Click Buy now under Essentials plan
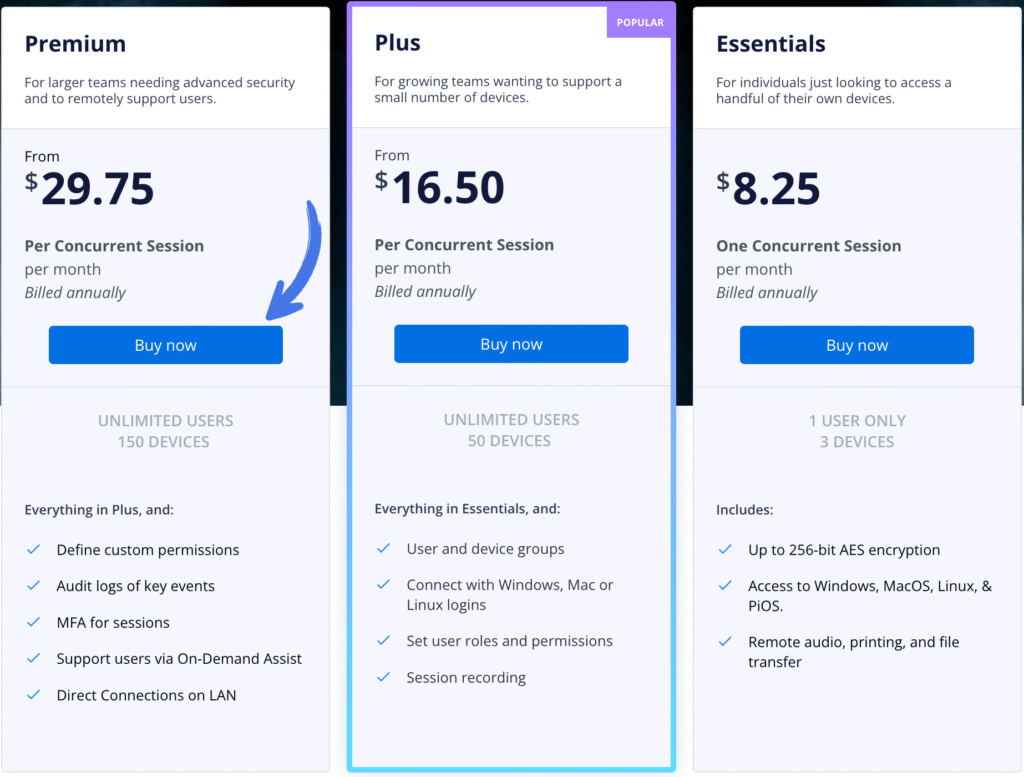1024x777 pixels. (856, 345)
